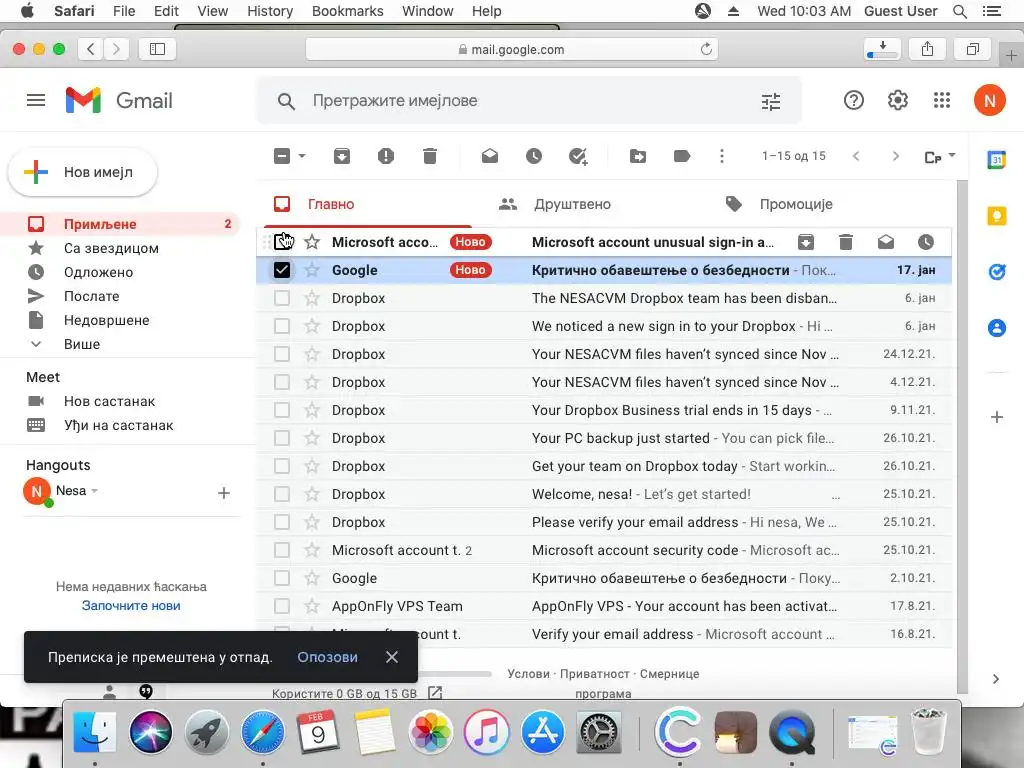
Task: Go to newer messages arrow
Action: pos(856,156)
